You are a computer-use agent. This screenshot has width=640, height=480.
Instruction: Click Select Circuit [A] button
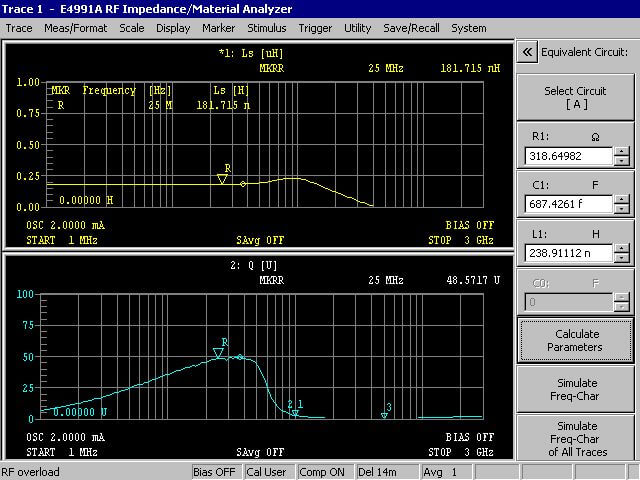576,98
